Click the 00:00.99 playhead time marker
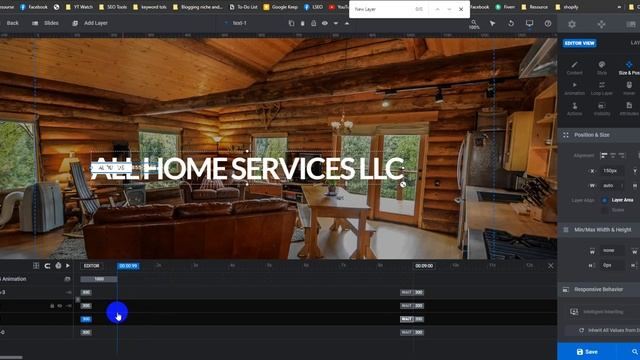640x360 pixels. 128,266
